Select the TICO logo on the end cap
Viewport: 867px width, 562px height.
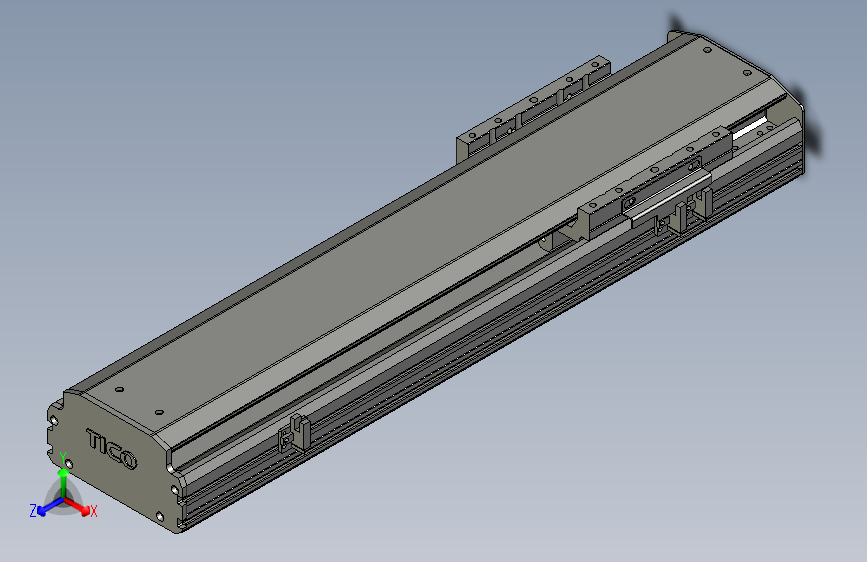(111, 449)
